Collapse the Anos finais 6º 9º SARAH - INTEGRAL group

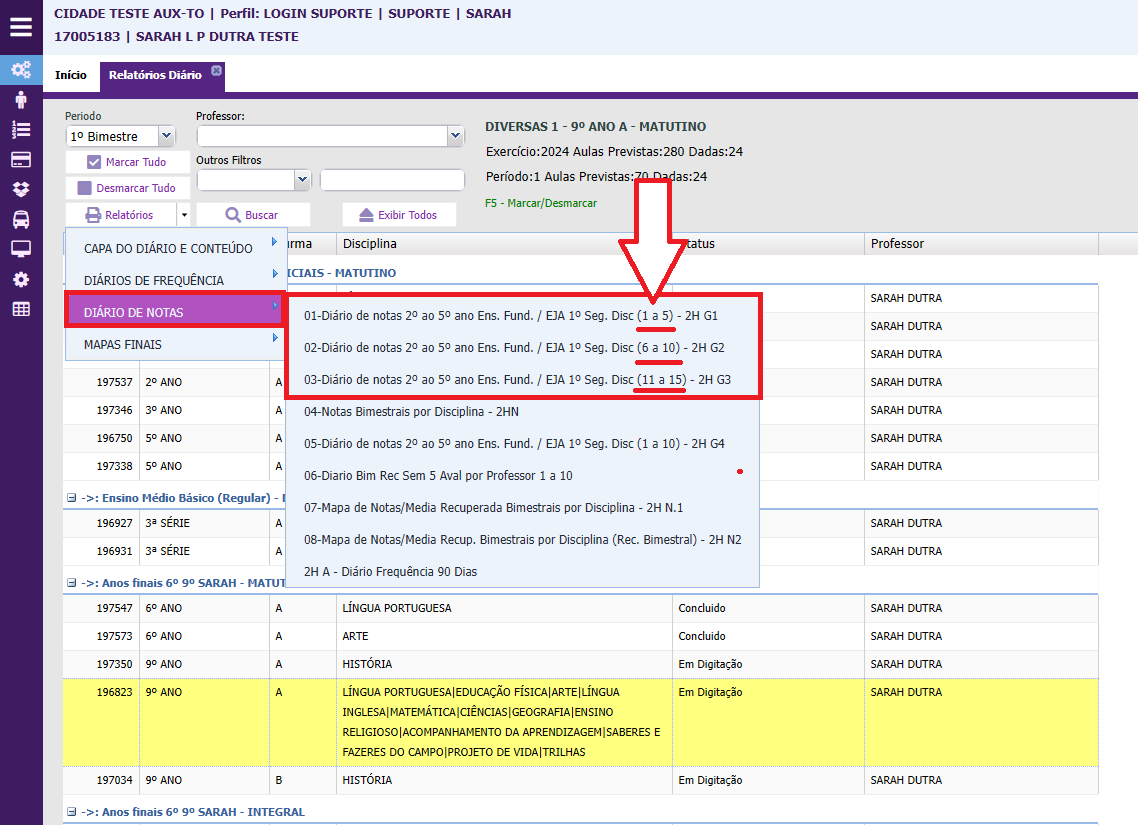coord(71,812)
